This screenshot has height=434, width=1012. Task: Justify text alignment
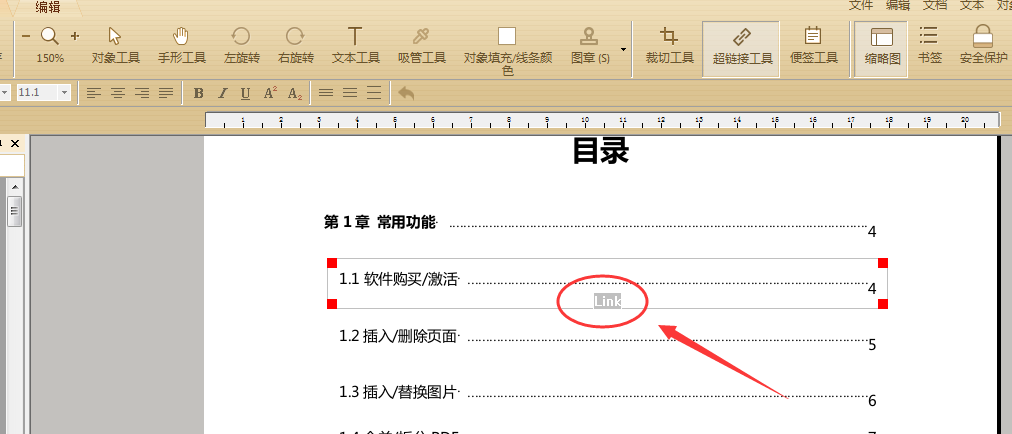(166, 94)
